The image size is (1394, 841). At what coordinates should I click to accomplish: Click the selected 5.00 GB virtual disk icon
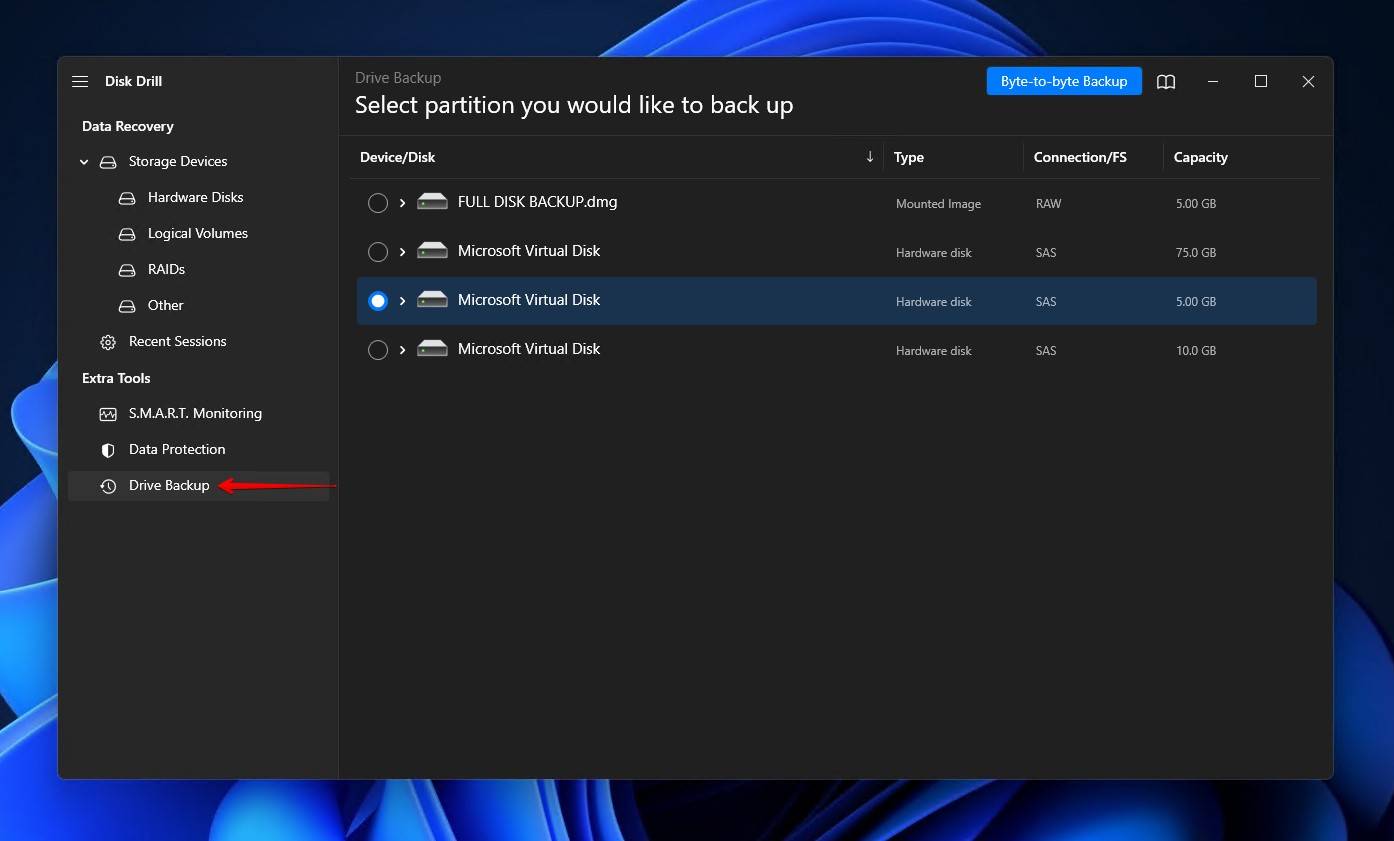pos(432,300)
